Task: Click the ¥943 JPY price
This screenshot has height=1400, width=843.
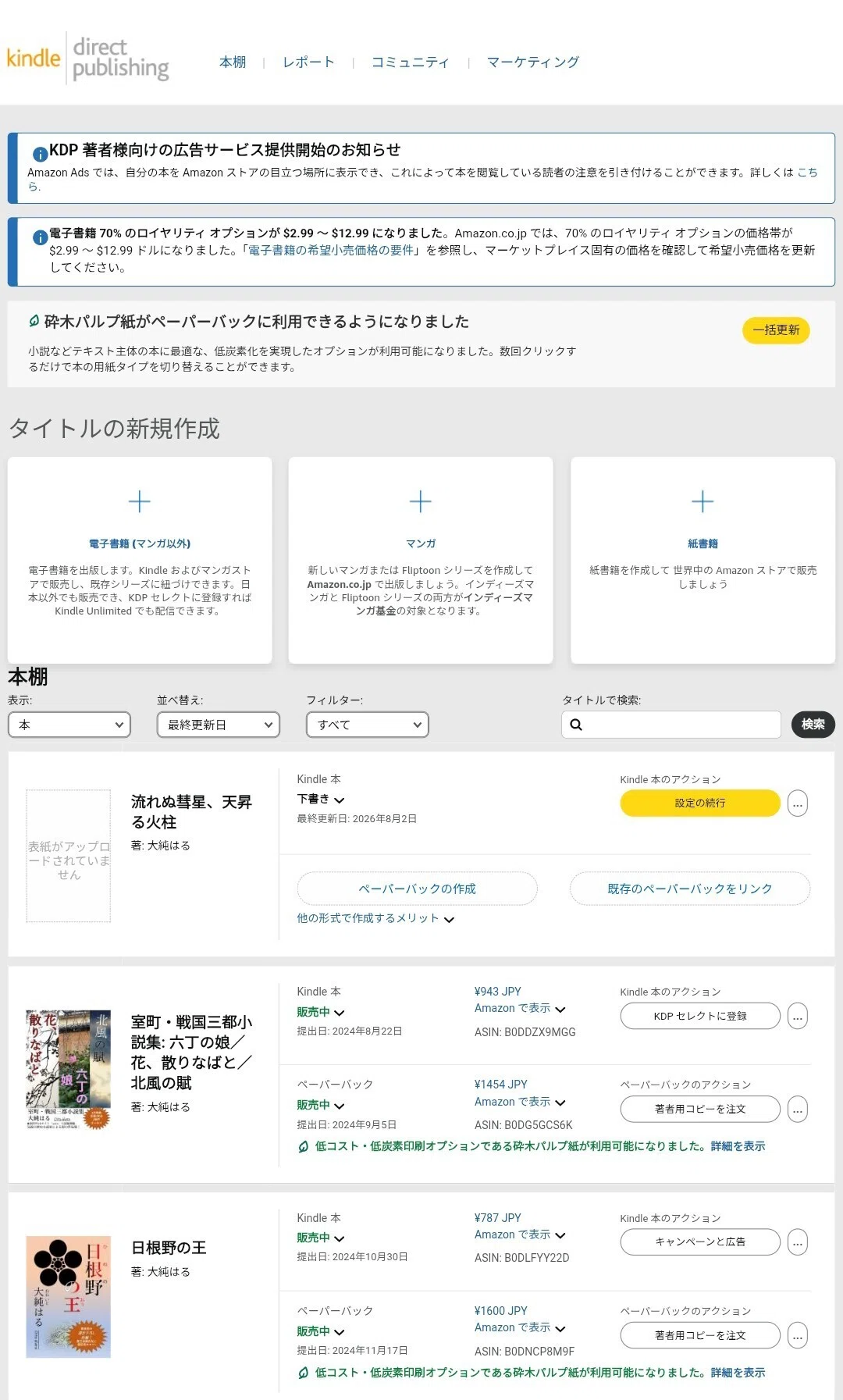Action: pos(498,992)
